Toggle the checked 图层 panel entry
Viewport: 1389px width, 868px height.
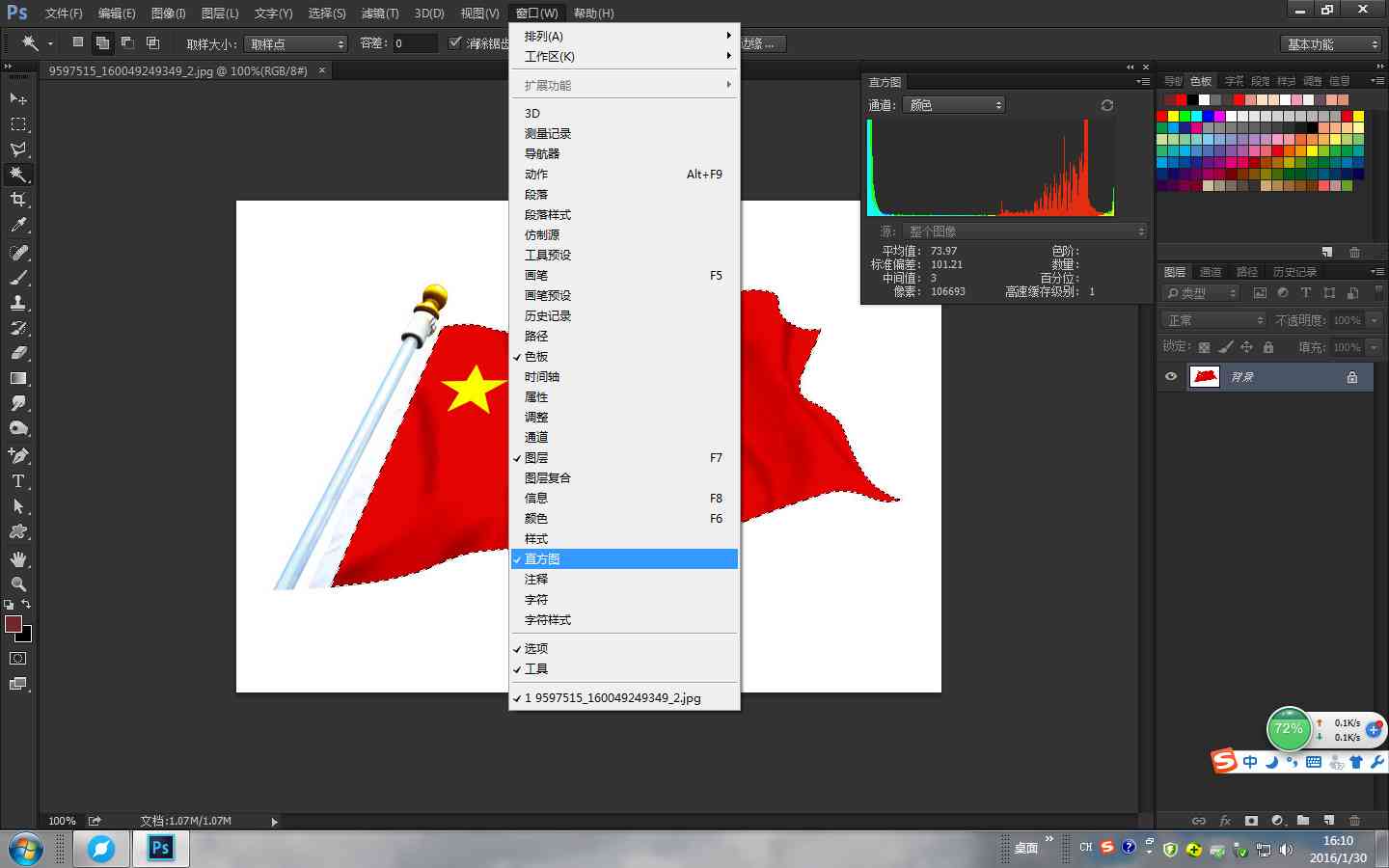624,458
